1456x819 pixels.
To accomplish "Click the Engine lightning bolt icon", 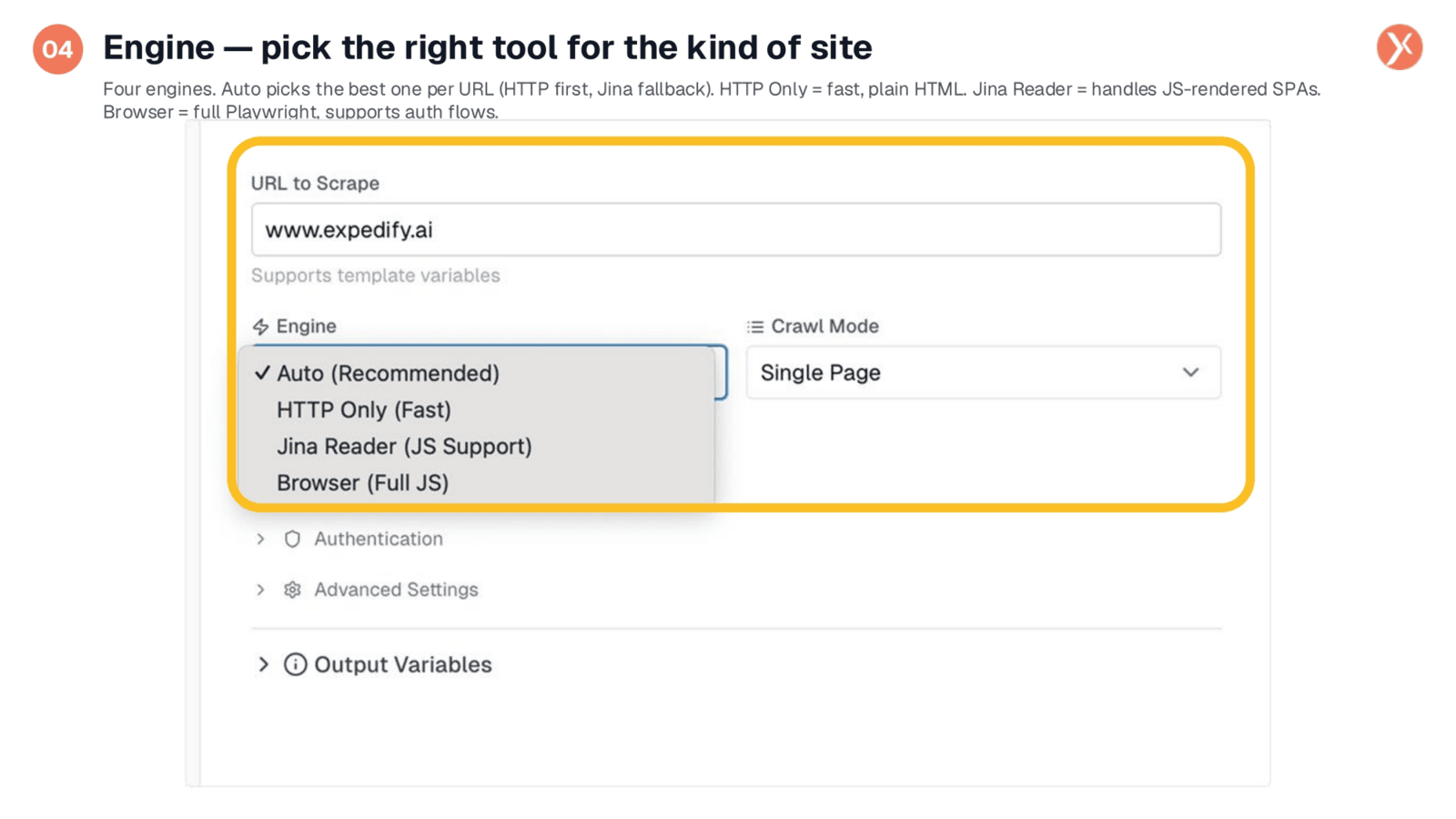I will (x=261, y=327).
